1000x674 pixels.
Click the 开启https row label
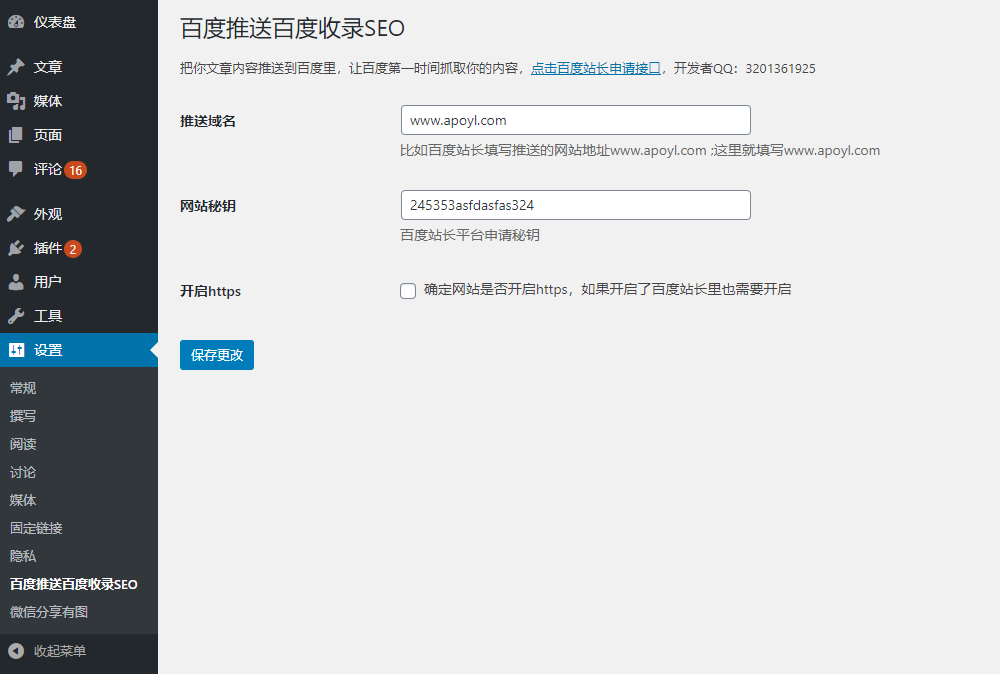pos(210,291)
